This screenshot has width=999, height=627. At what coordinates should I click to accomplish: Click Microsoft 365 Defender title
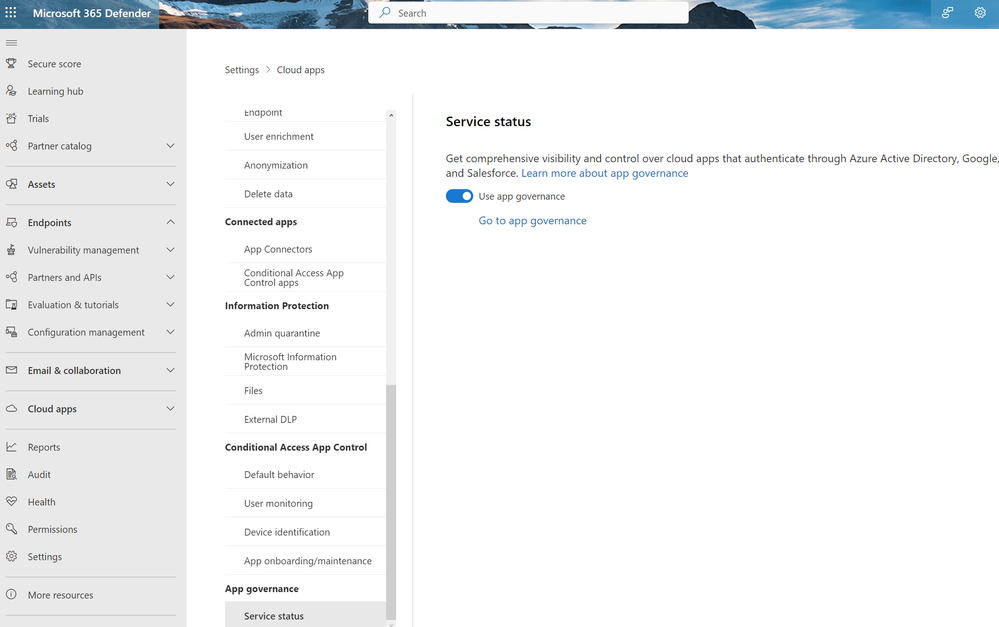pos(92,13)
